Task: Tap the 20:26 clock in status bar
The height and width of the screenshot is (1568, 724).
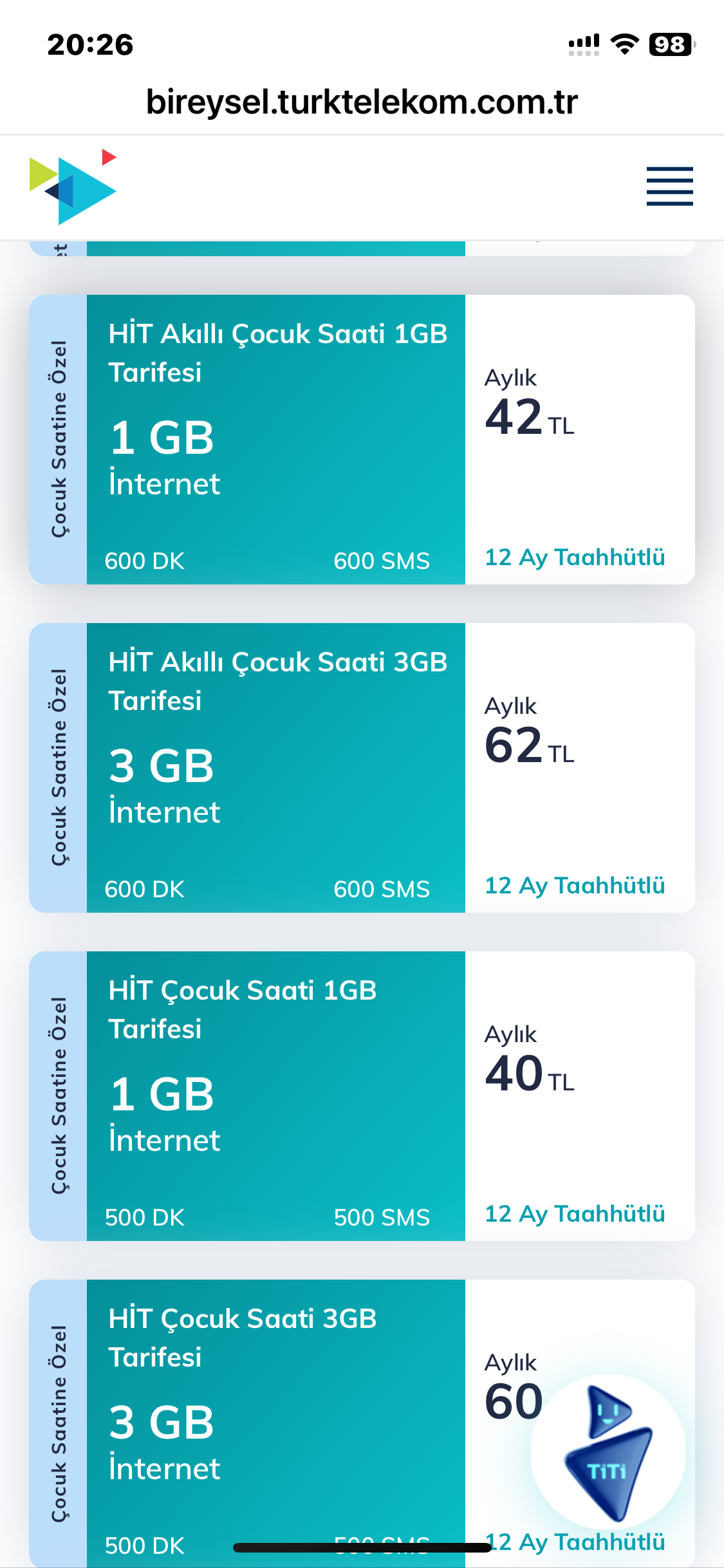Action: coord(90,45)
